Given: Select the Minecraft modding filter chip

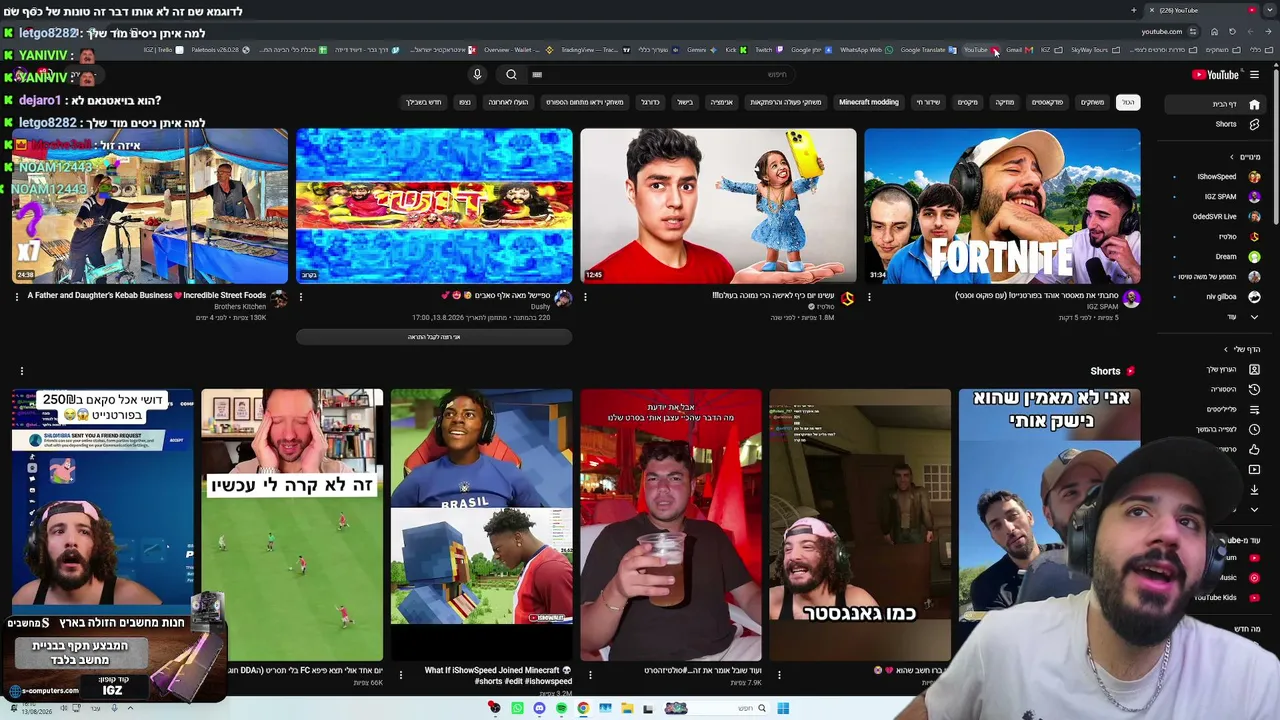Looking at the screenshot, I should 868,102.
